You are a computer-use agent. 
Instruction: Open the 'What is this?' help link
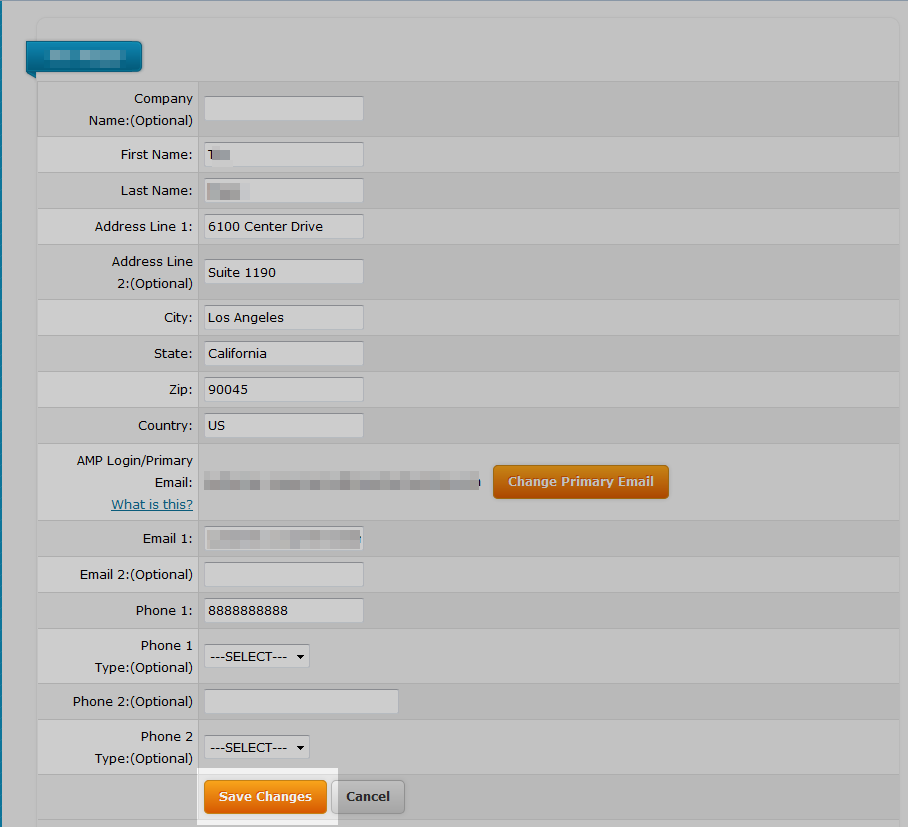click(x=152, y=505)
